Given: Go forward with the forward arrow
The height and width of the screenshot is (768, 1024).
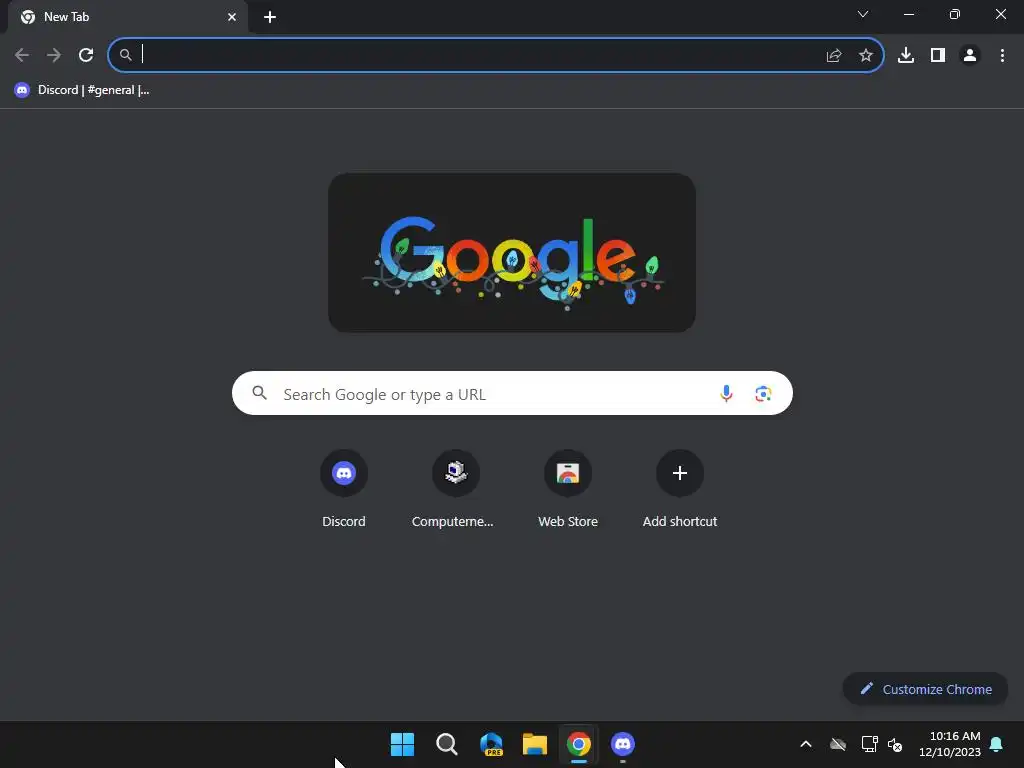Looking at the screenshot, I should pos(54,55).
